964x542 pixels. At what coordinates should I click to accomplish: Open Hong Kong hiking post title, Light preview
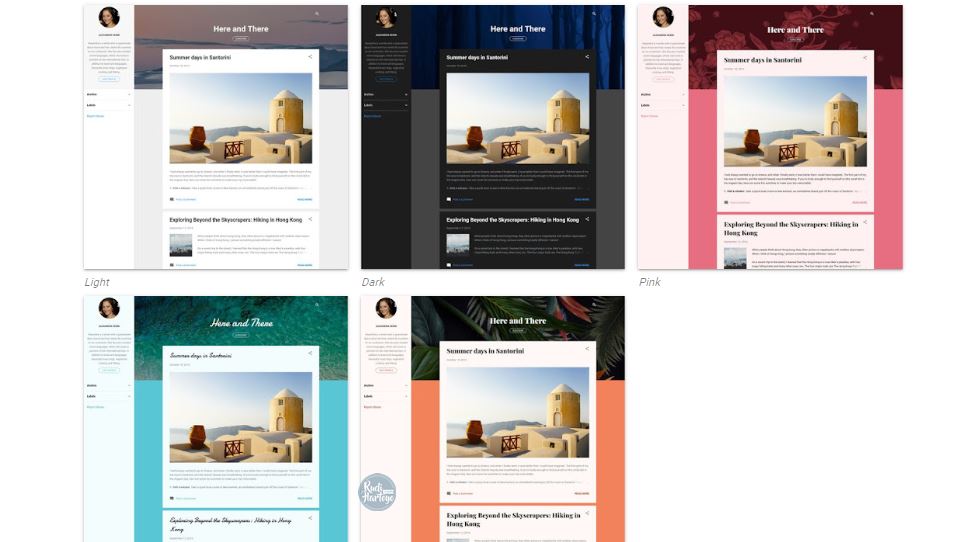pos(236,219)
